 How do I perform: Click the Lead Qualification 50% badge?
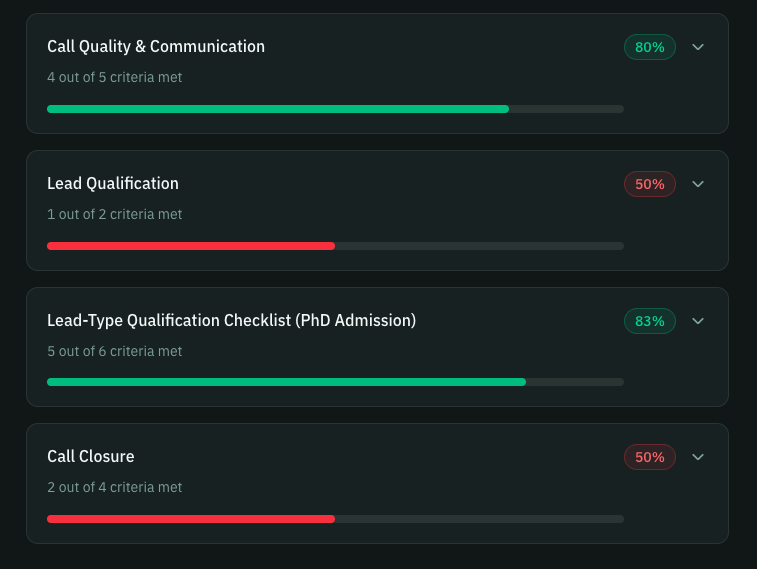[650, 184]
